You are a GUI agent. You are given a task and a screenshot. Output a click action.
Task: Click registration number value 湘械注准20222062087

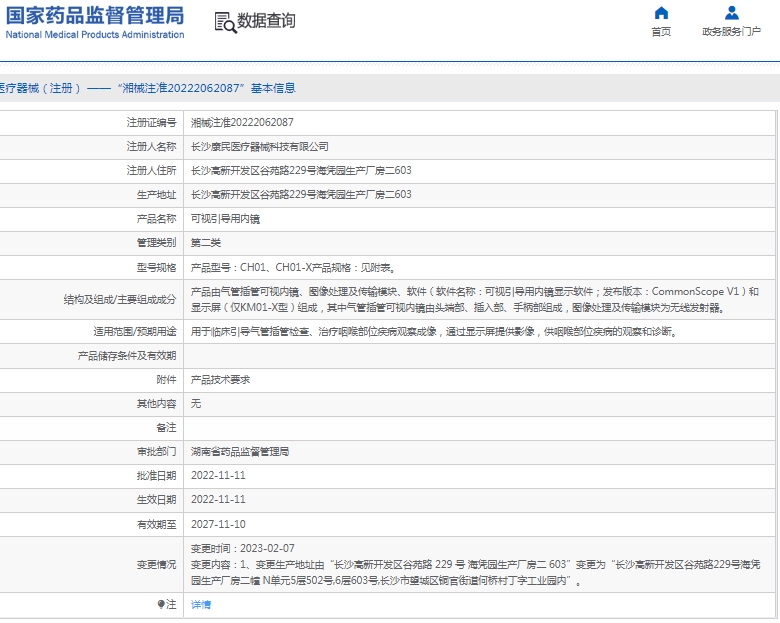pyautogui.click(x=242, y=122)
